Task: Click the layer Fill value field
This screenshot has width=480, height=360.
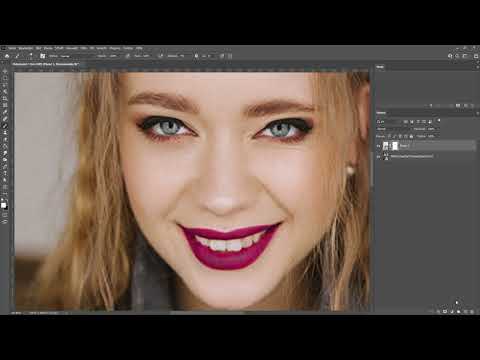Action: click(431, 136)
